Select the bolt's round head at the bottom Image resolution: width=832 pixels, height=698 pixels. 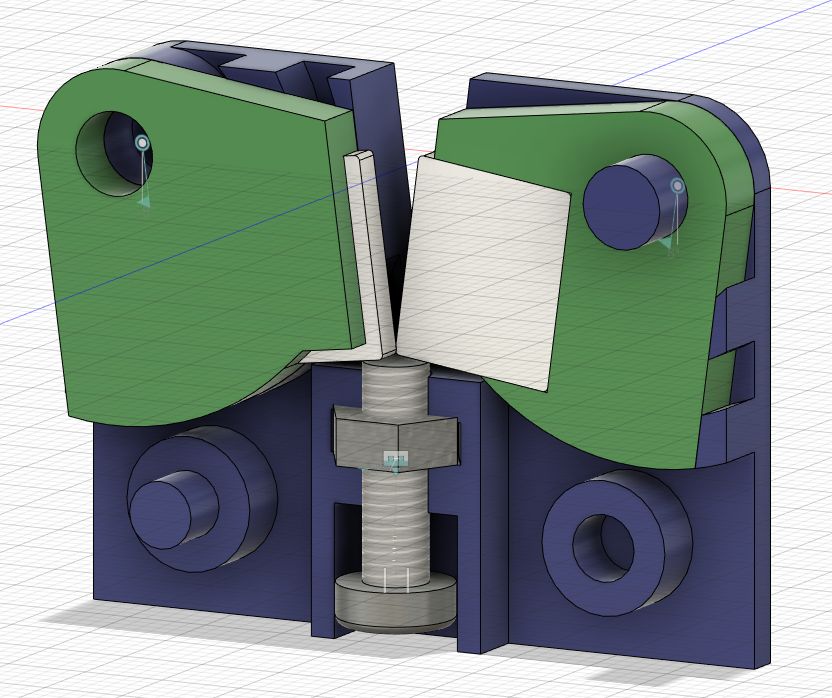(396, 602)
